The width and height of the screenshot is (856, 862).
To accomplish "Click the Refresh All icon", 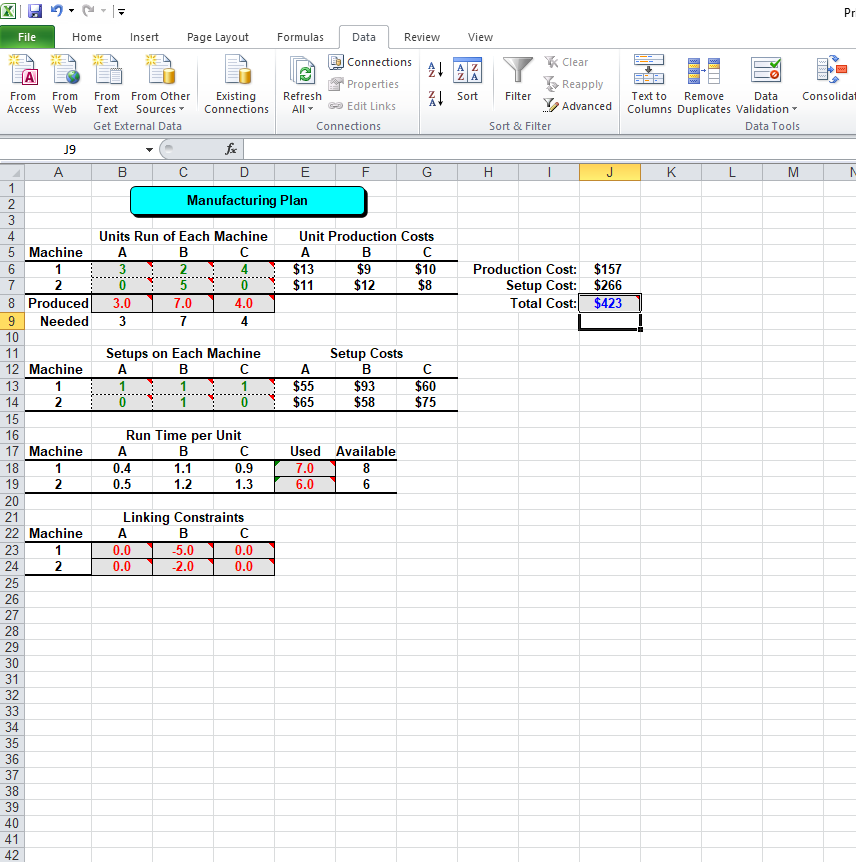I will pos(302,72).
